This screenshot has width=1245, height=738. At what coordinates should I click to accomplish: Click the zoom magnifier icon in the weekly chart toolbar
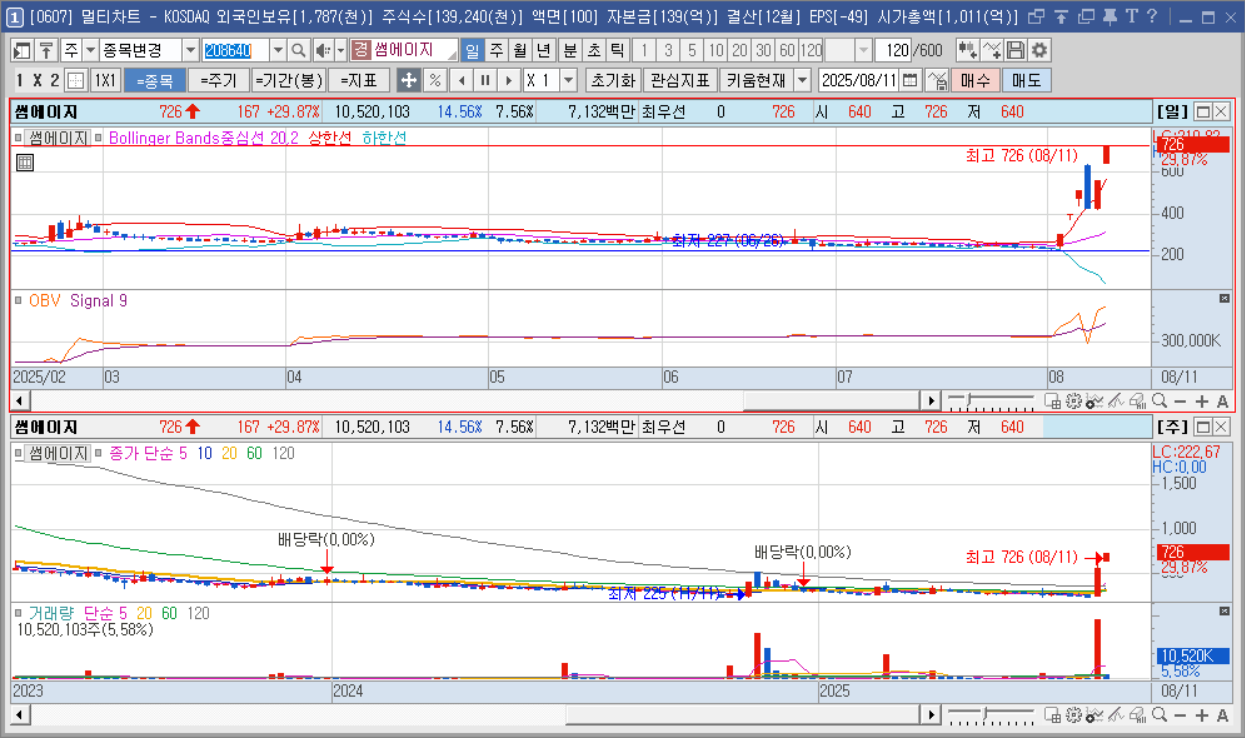coord(1159,715)
